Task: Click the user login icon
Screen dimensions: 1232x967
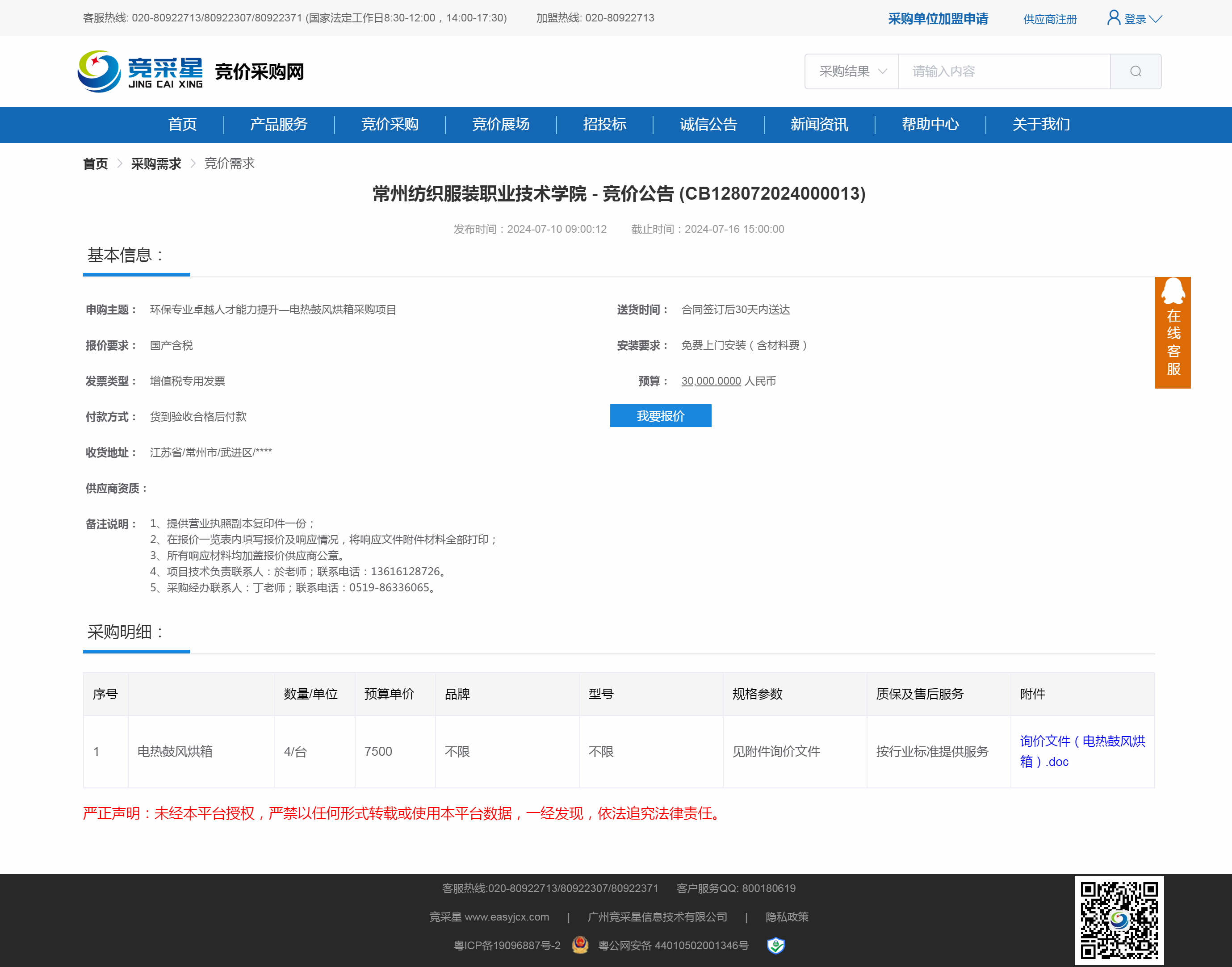Action: (x=1113, y=18)
